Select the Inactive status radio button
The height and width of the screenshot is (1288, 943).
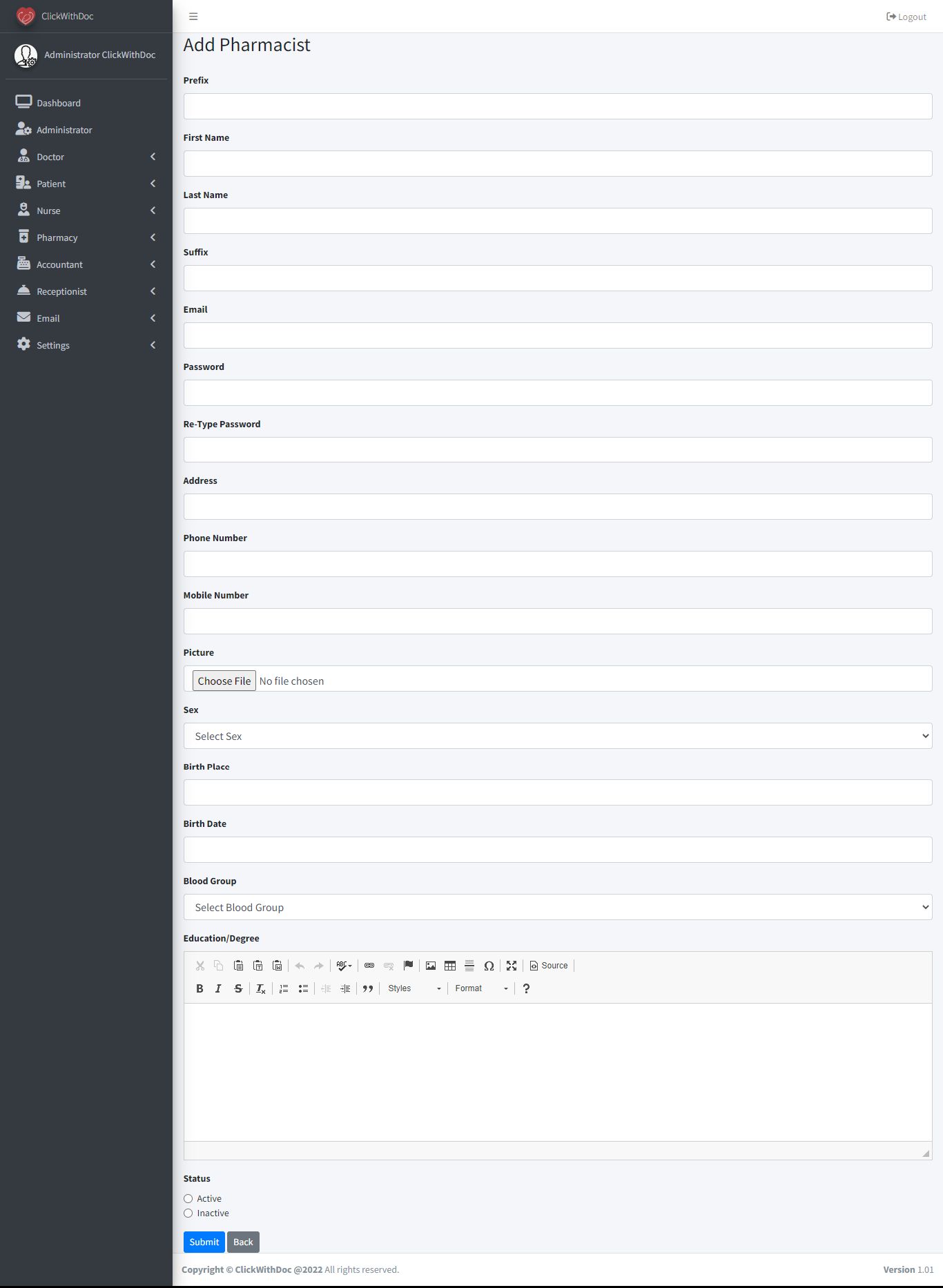click(x=188, y=1213)
